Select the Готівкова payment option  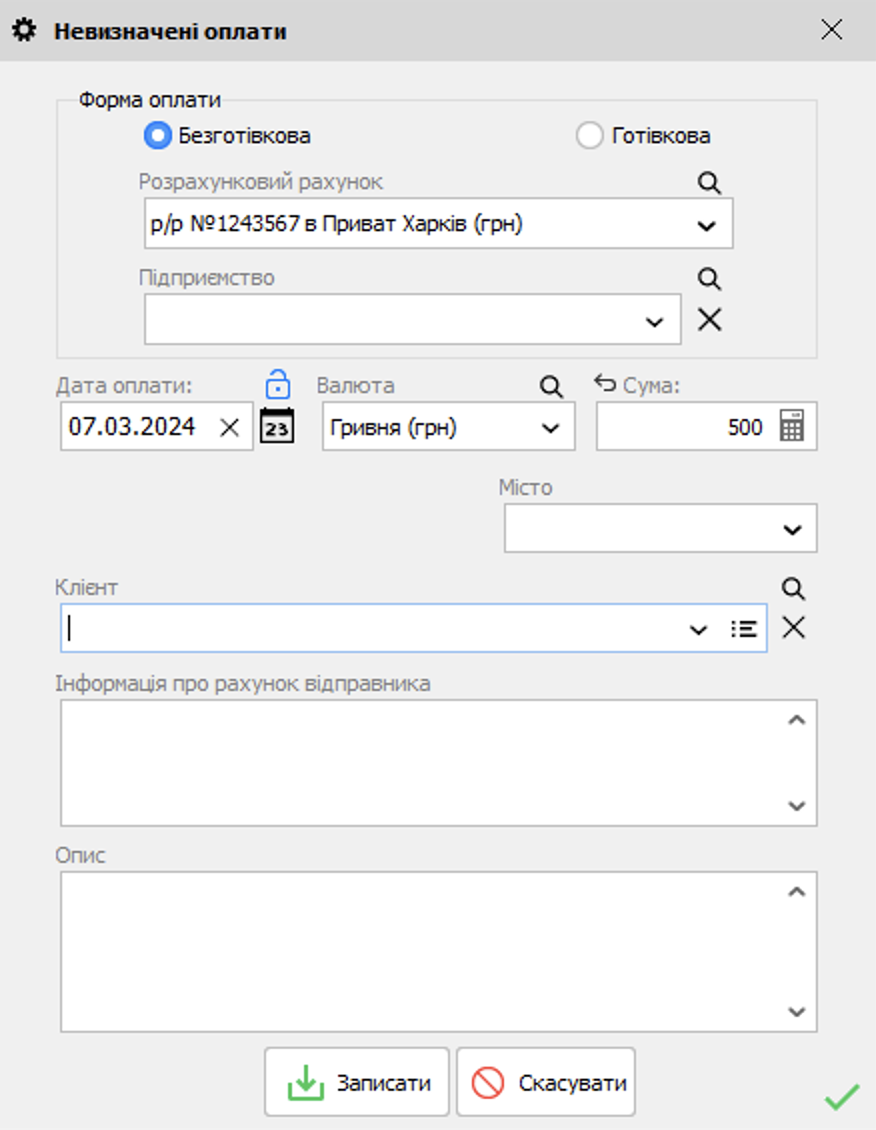coord(589,135)
